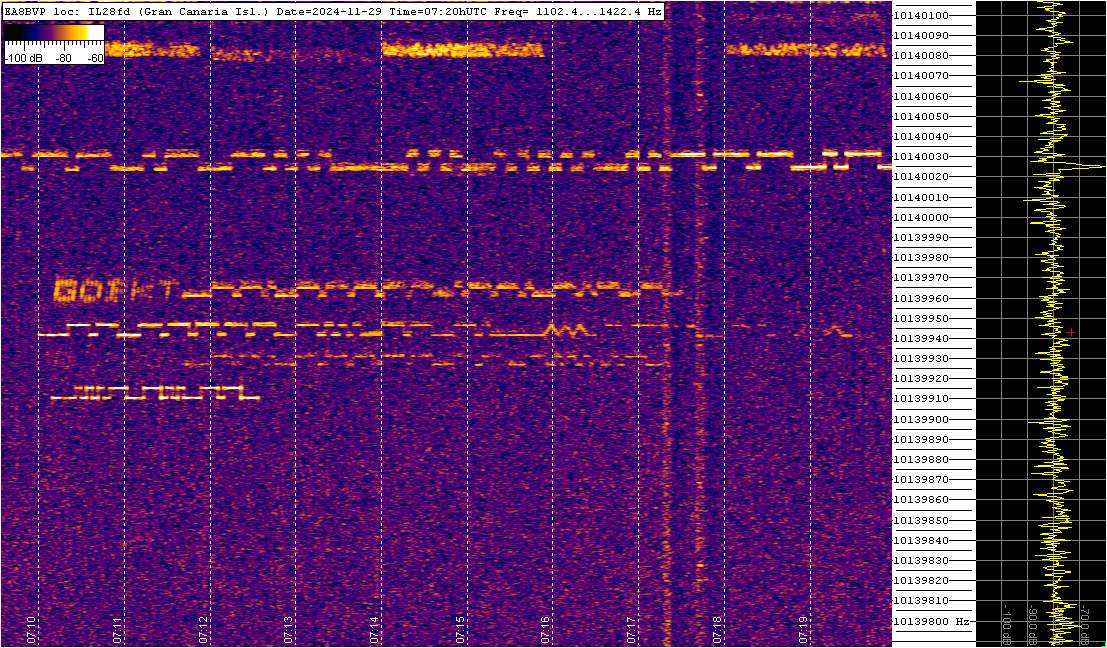Image resolution: width=1107 pixels, height=648 pixels.
Task: Select the 07:15 time marker
Action: 460,629
